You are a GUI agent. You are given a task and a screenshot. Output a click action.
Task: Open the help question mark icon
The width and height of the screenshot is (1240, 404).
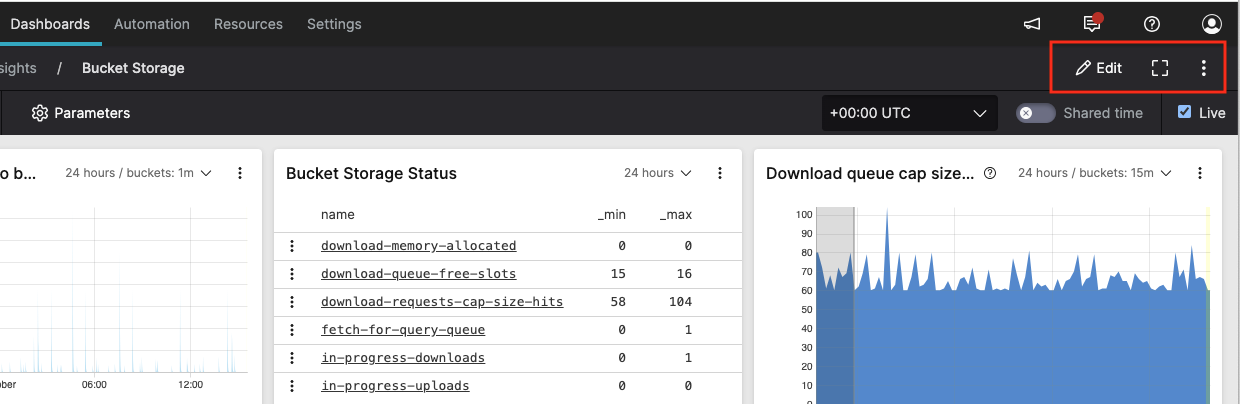1152,24
